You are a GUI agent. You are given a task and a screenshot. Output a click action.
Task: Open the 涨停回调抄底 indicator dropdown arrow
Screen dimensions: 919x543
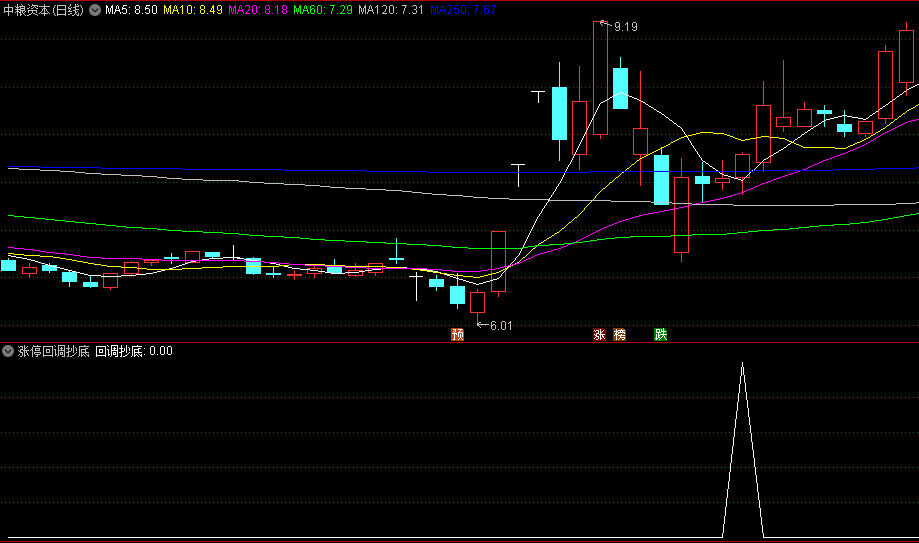tap(8, 351)
